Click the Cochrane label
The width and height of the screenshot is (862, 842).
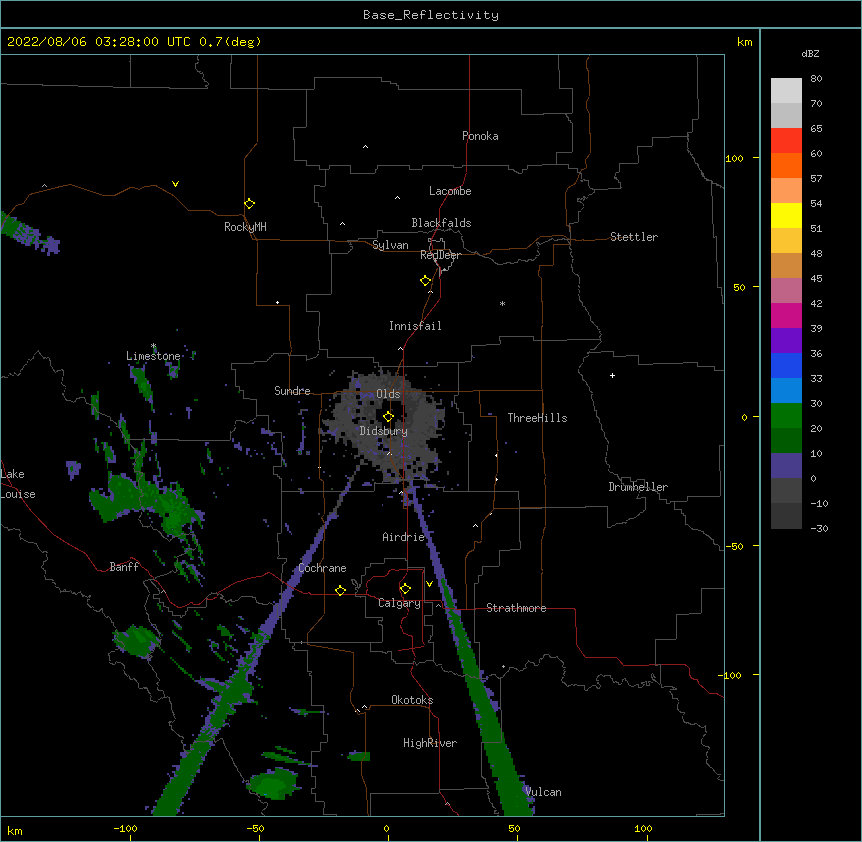point(322,568)
